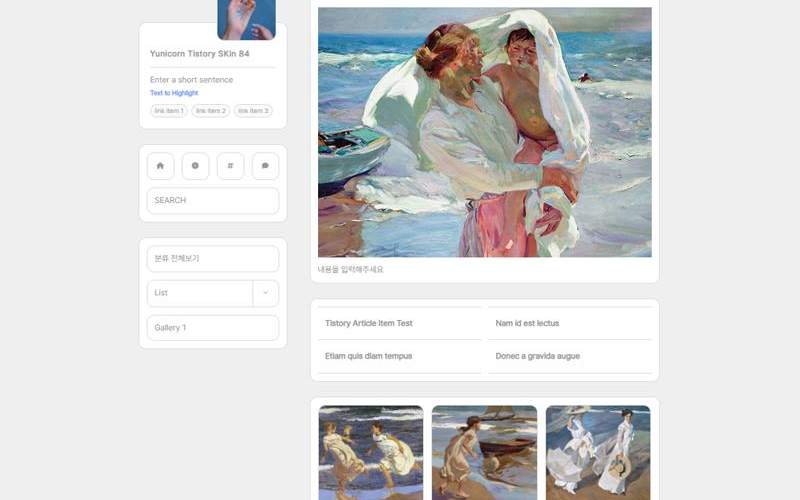Focus the SEARCH input field
The image size is (800, 500).
(212, 200)
